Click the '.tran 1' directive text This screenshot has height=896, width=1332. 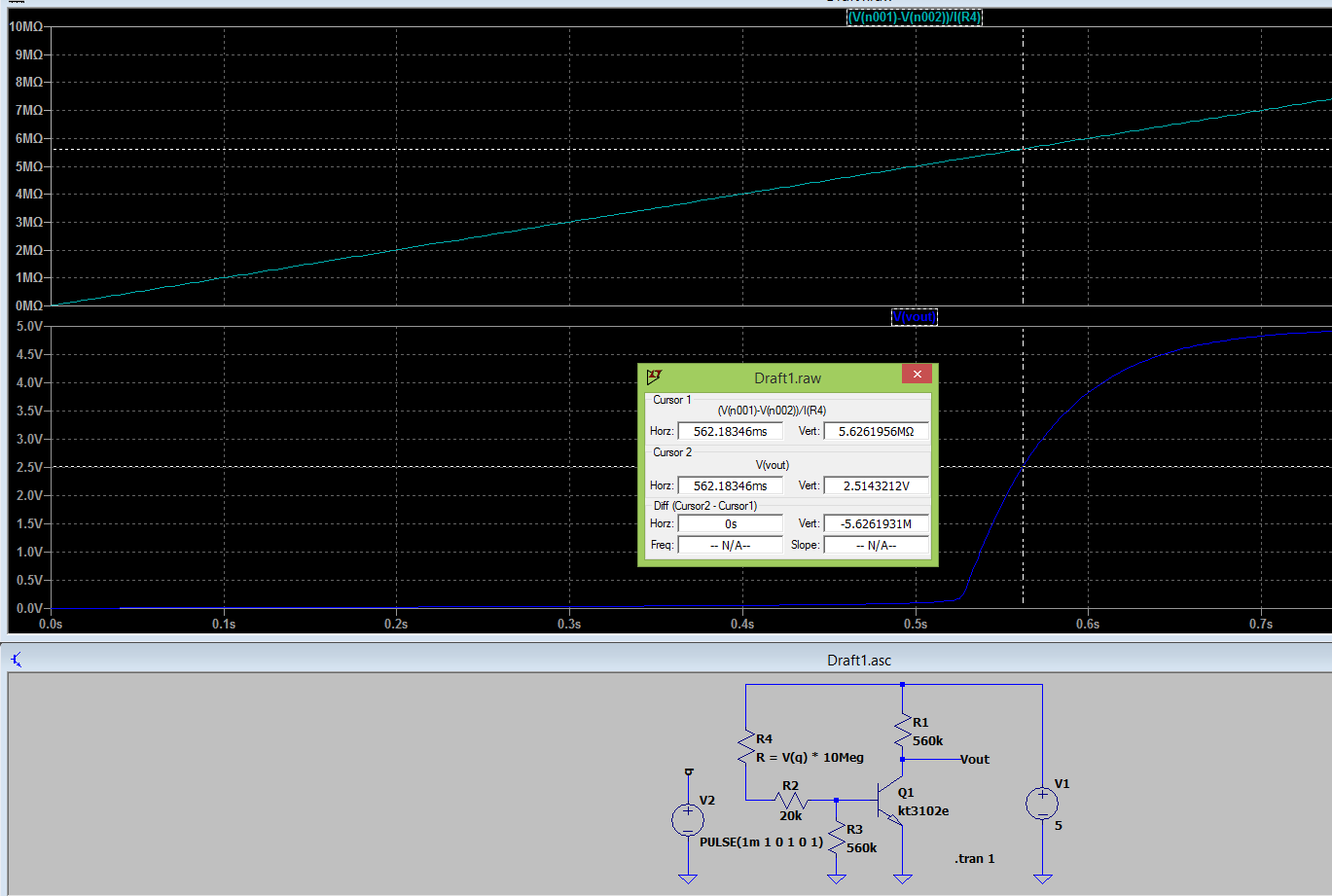[975, 858]
